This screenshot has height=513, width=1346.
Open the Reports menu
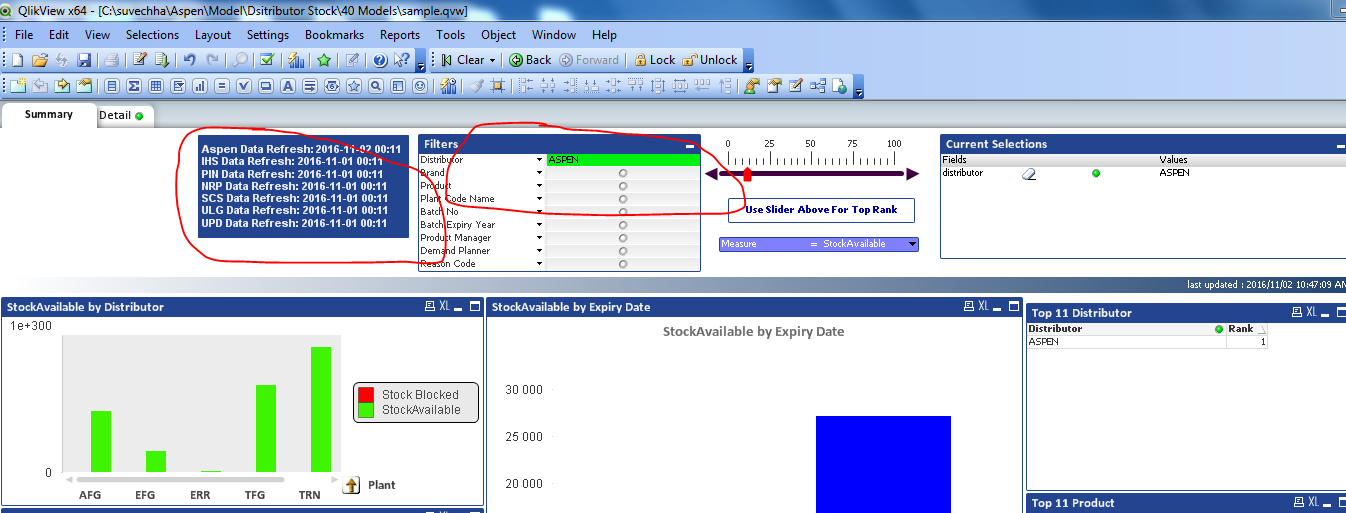coord(400,34)
